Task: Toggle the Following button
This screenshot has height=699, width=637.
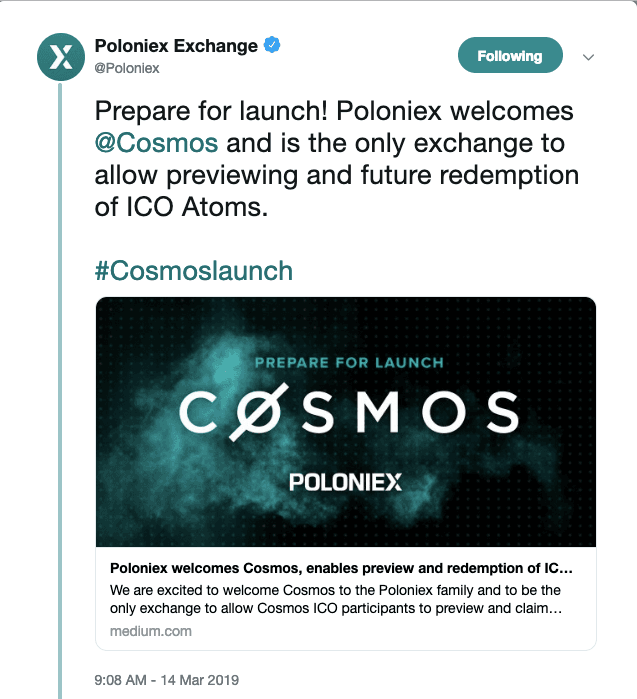Action: (510, 55)
